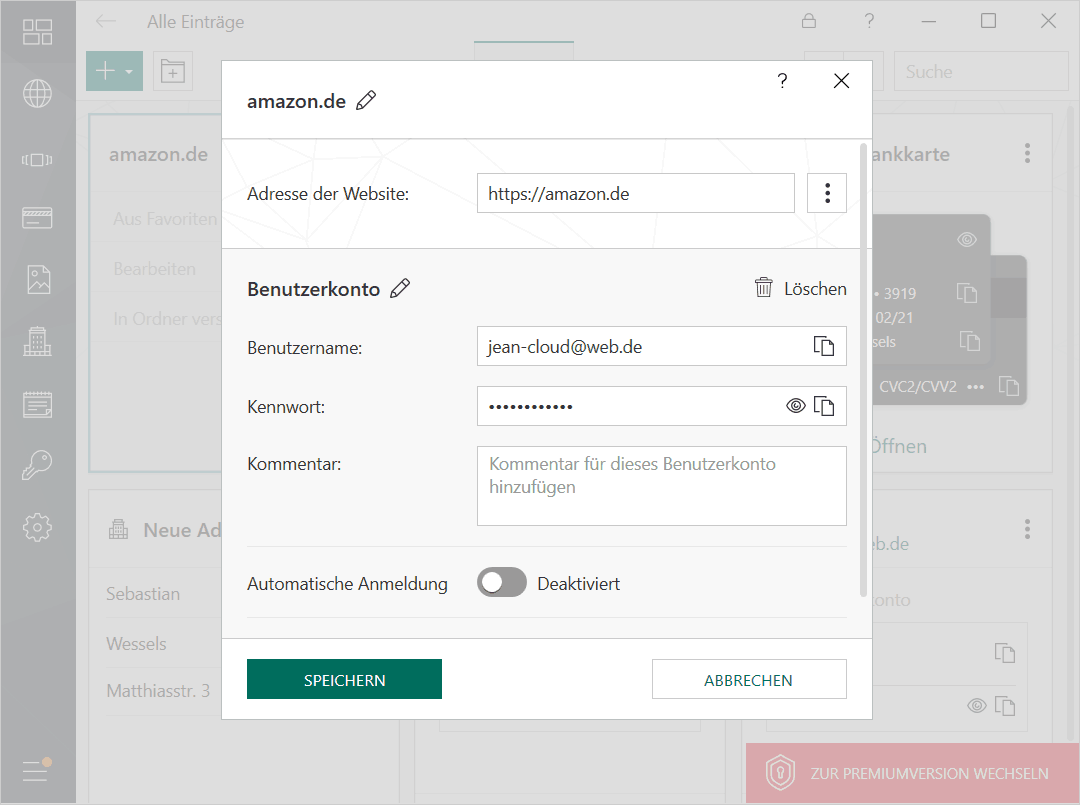
Task: Open the bank card three-dot menu
Action: click(1027, 153)
